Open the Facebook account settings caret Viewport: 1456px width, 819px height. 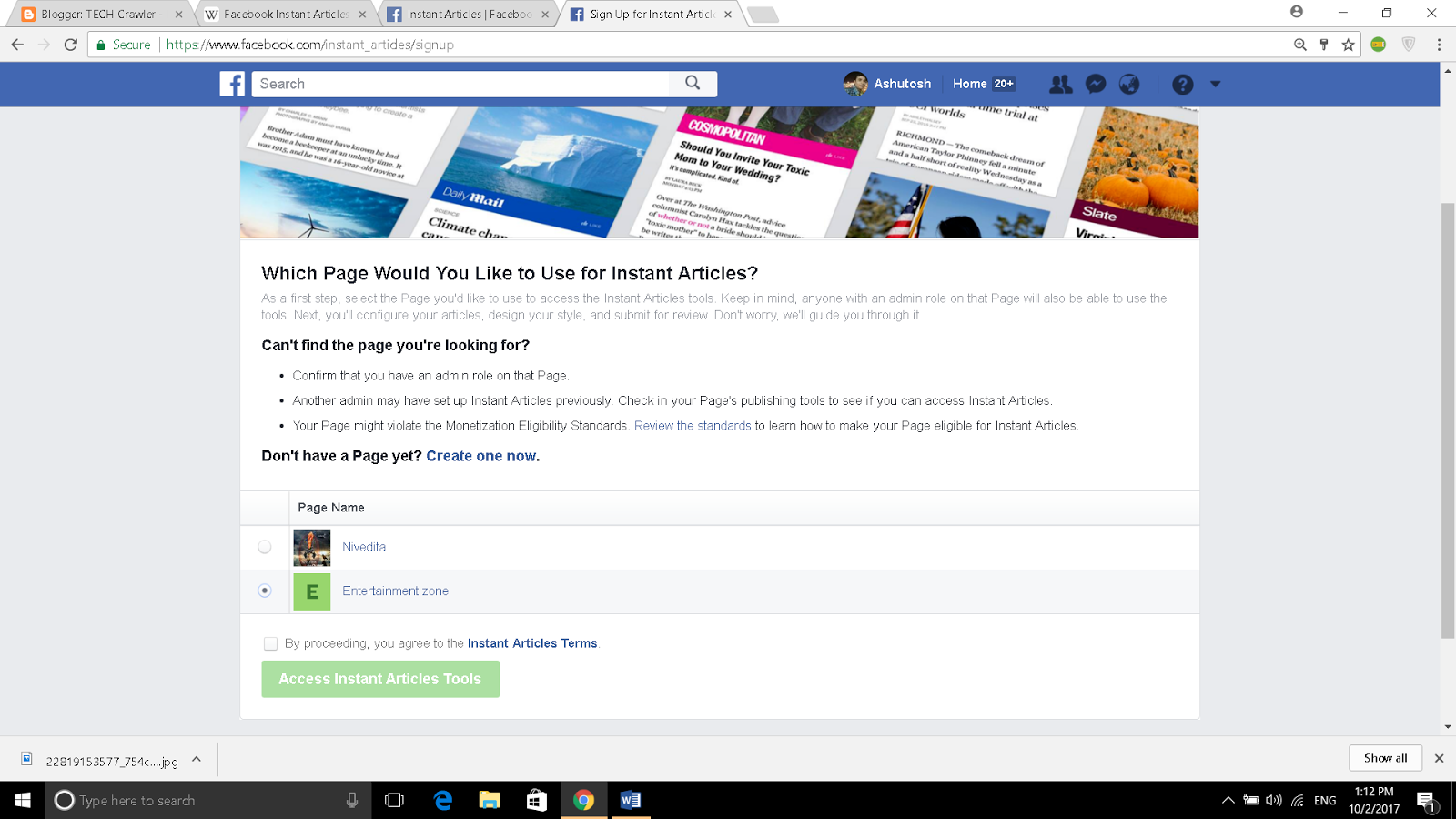[1217, 84]
